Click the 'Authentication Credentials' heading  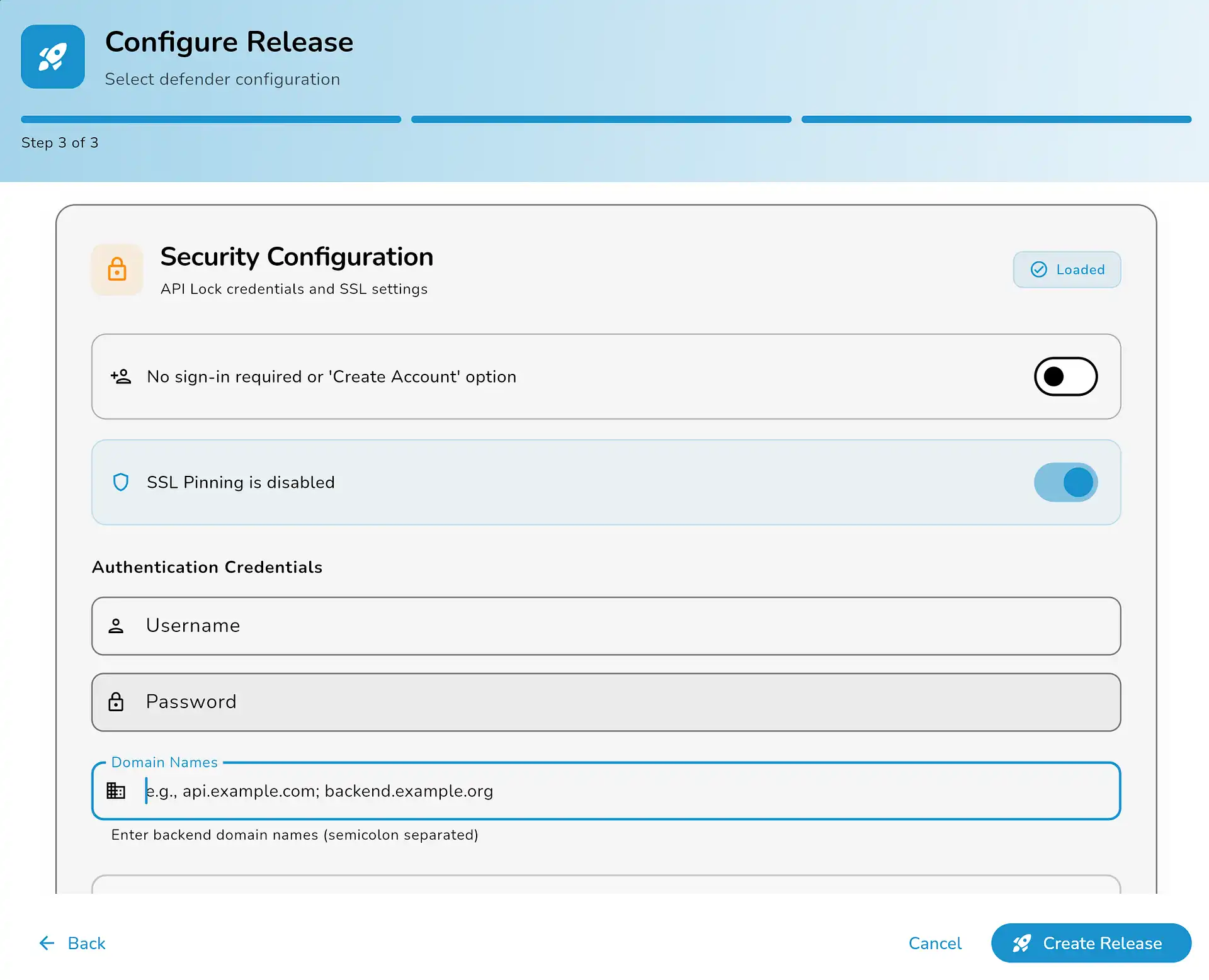207,567
